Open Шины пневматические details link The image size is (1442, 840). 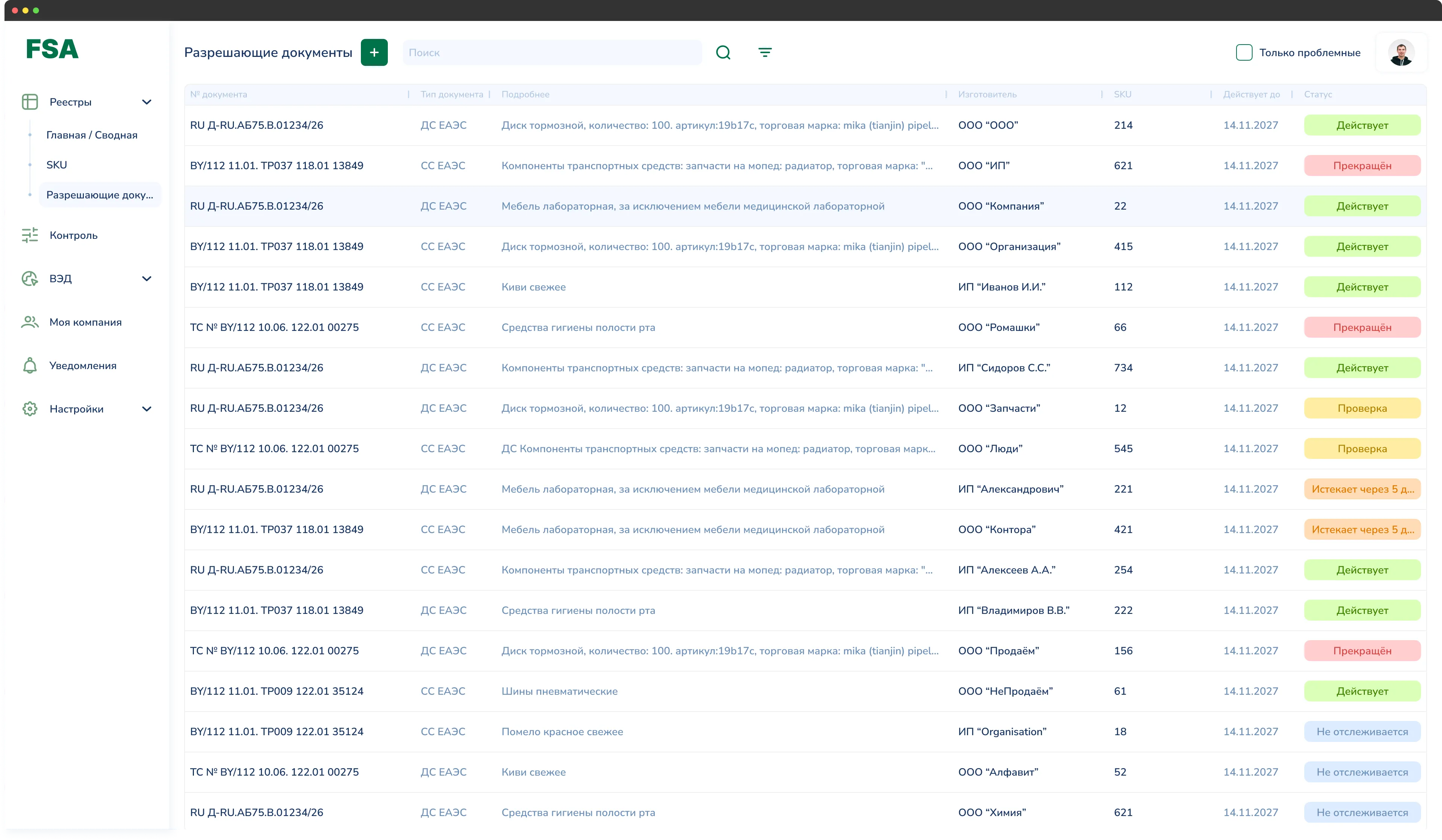click(559, 691)
